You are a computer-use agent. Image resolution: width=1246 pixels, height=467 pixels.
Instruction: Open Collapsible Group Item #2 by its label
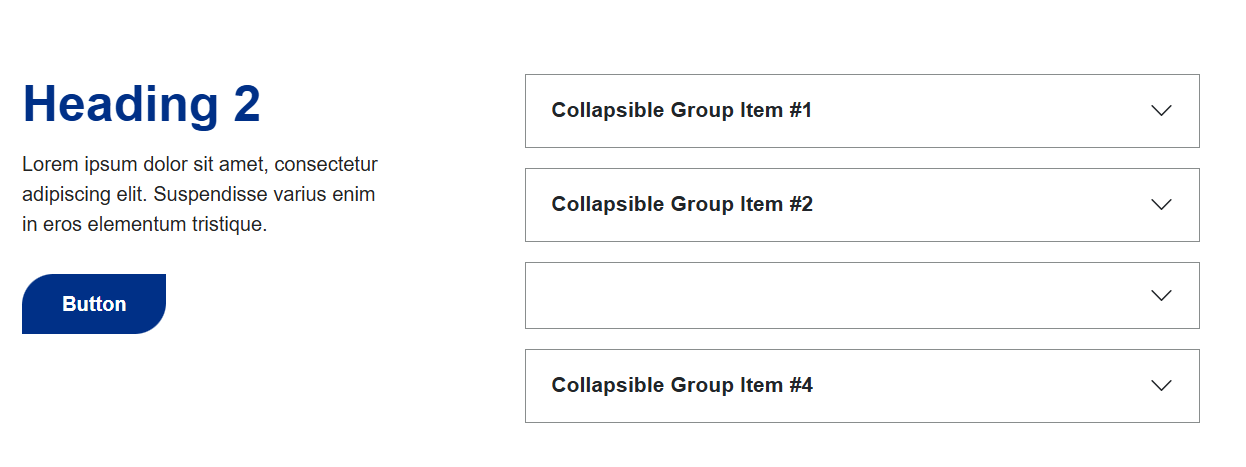click(x=681, y=205)
